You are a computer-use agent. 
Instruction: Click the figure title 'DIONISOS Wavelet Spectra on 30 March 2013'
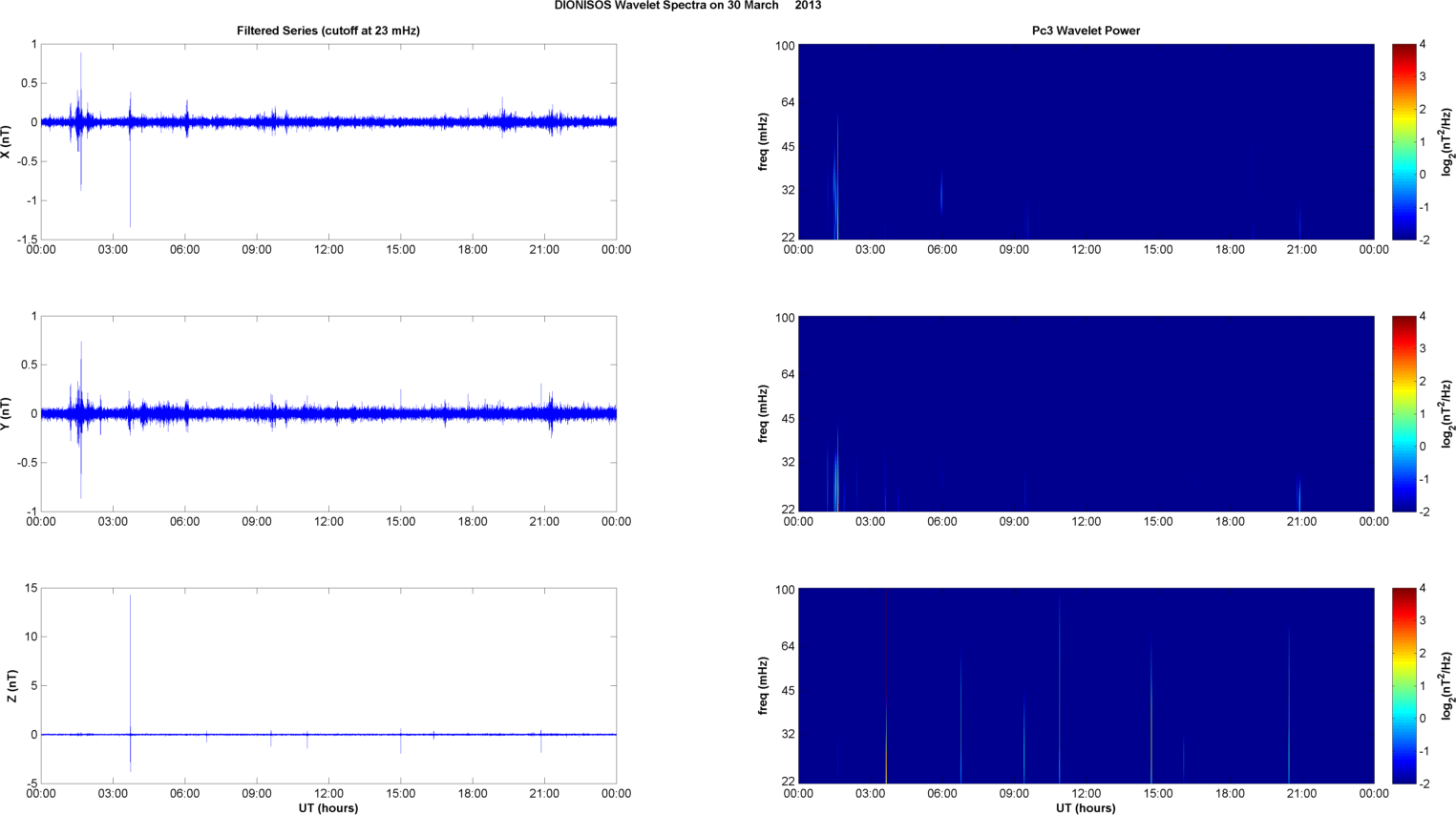pyautogui.click(x=687, y=6)
